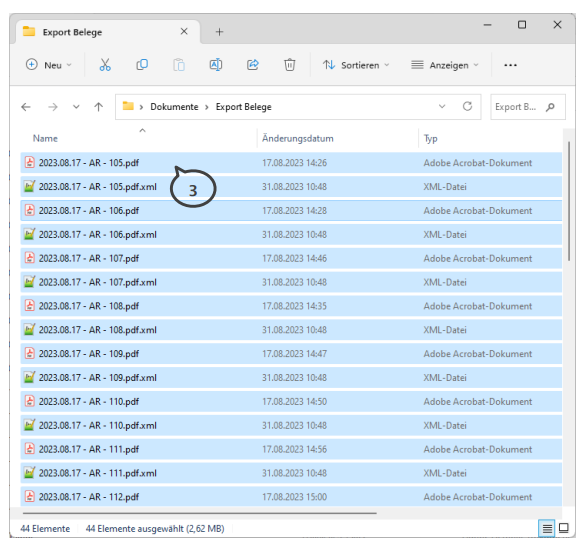Image resolution: width=586 pixels, height=548 pixels.
Task: Open the recent locations chevron
Action: [76, 107]
